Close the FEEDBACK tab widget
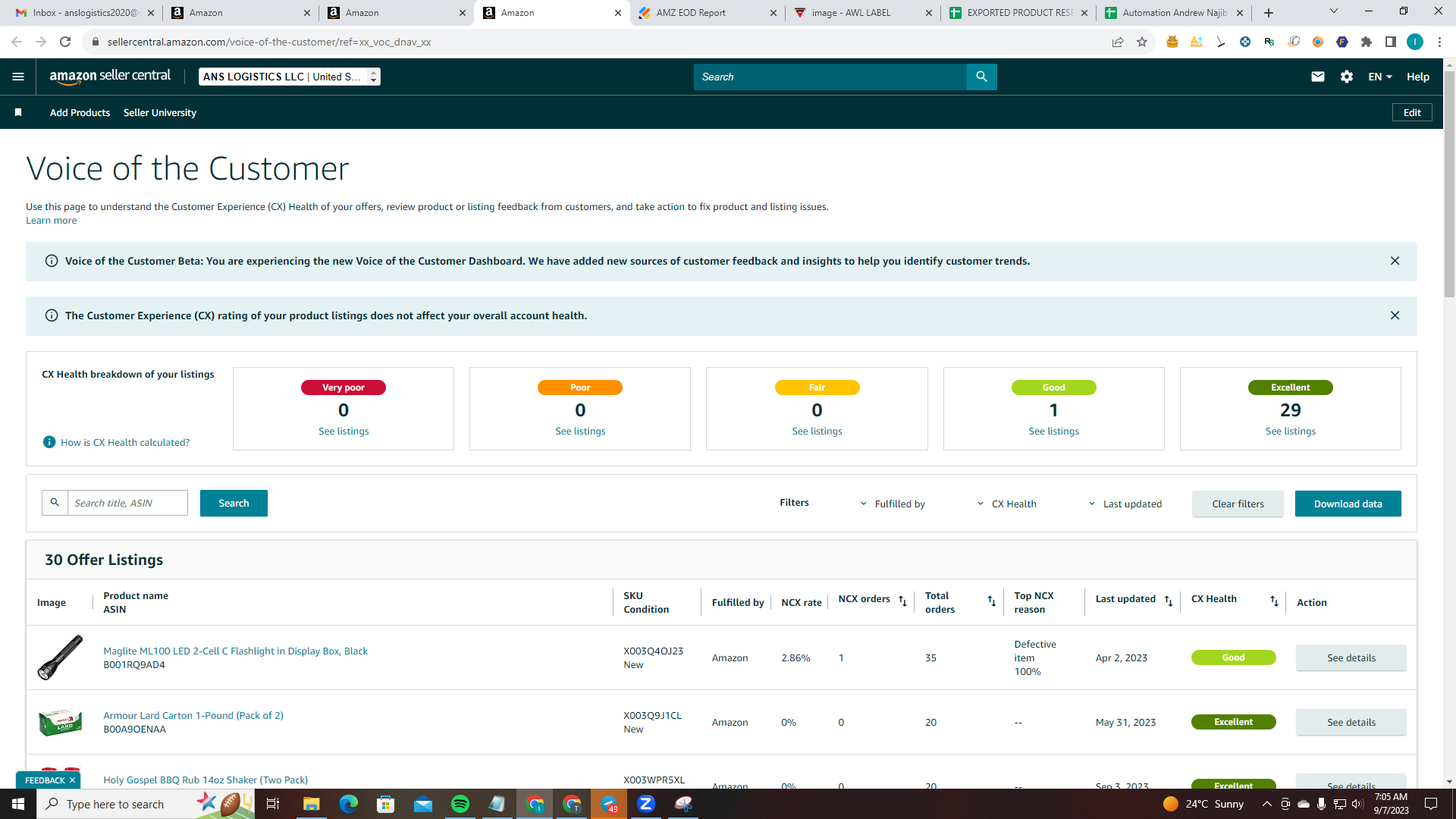Screen dimensions: 1456x819 point(72,780)
